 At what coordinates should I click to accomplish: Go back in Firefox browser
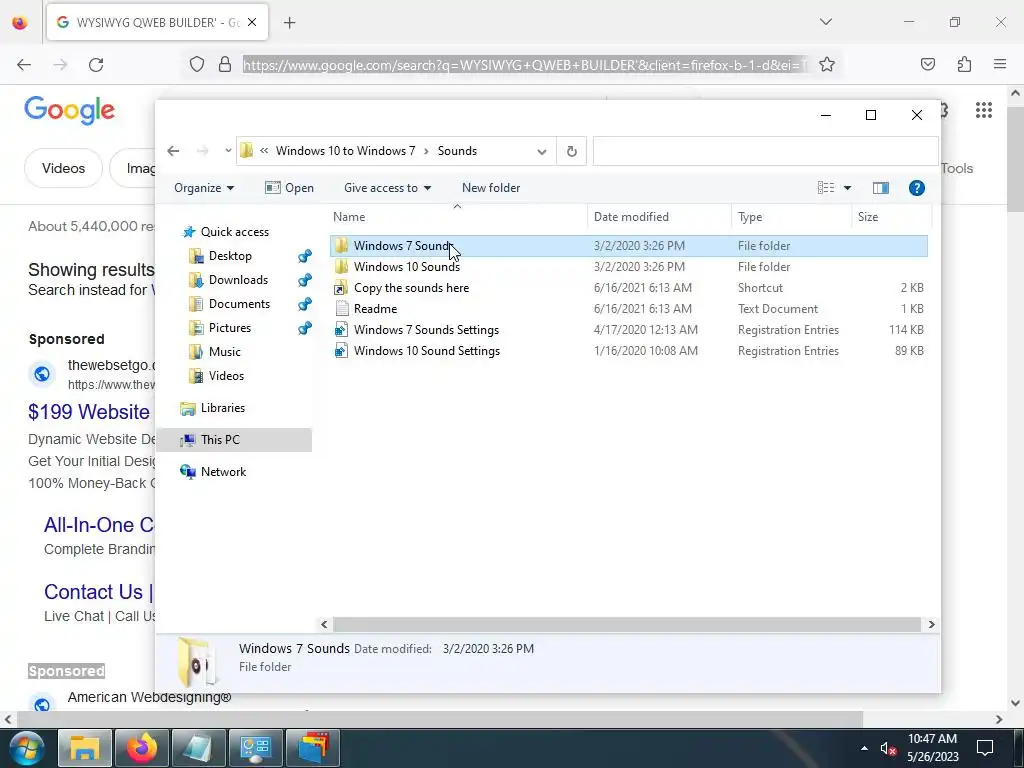coord(24,65)
